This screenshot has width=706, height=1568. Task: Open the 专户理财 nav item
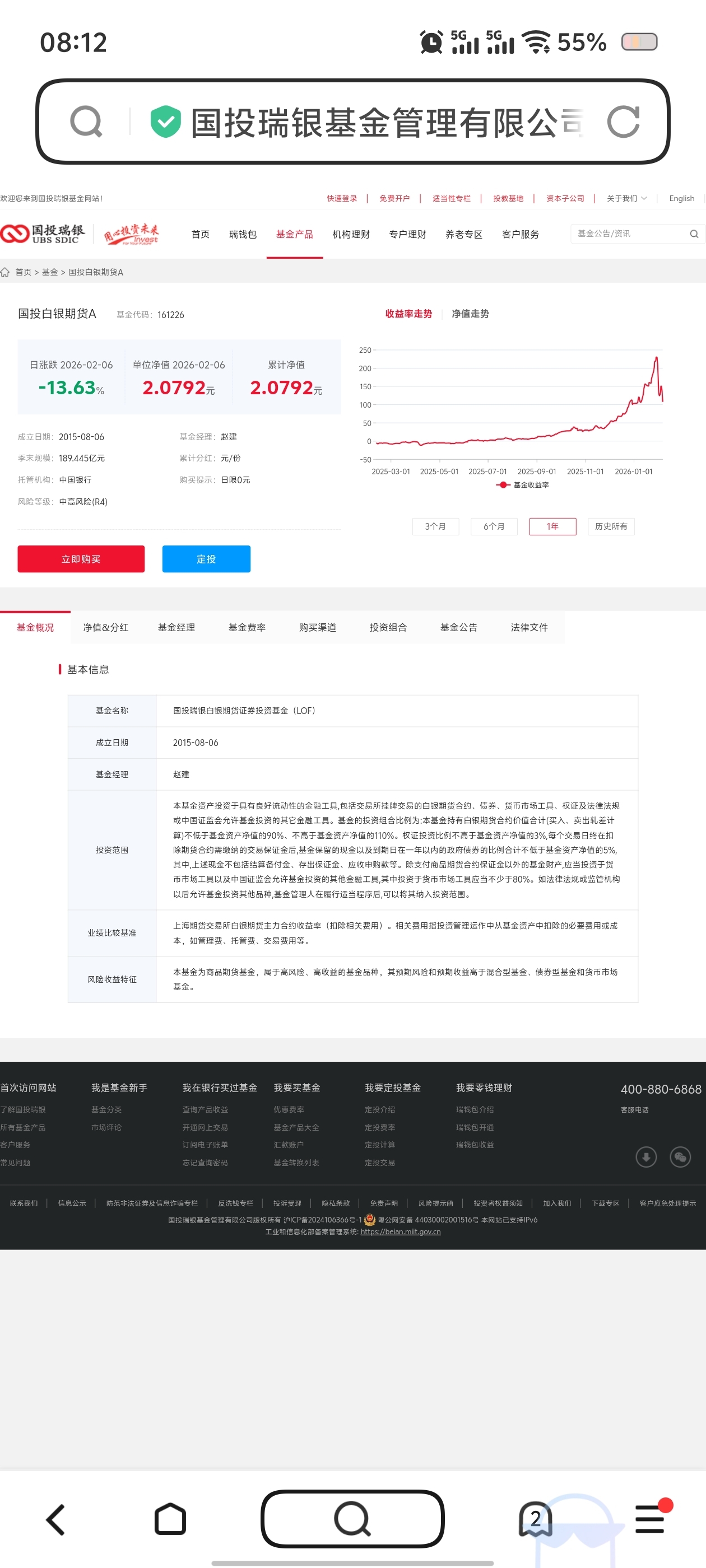(407, 234)
